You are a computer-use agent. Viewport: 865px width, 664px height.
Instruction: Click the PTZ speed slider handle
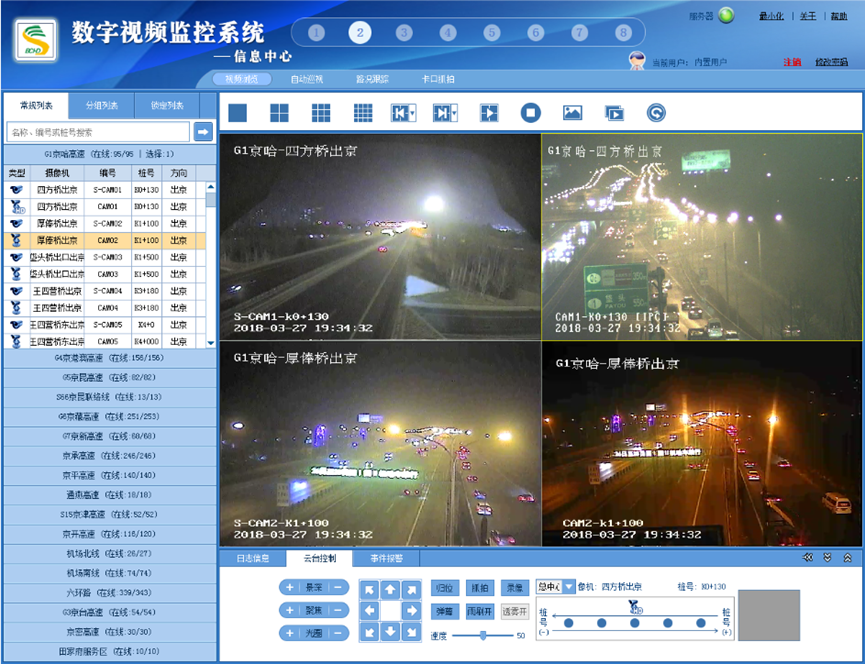pyautogui.click(x=483, y=635)
